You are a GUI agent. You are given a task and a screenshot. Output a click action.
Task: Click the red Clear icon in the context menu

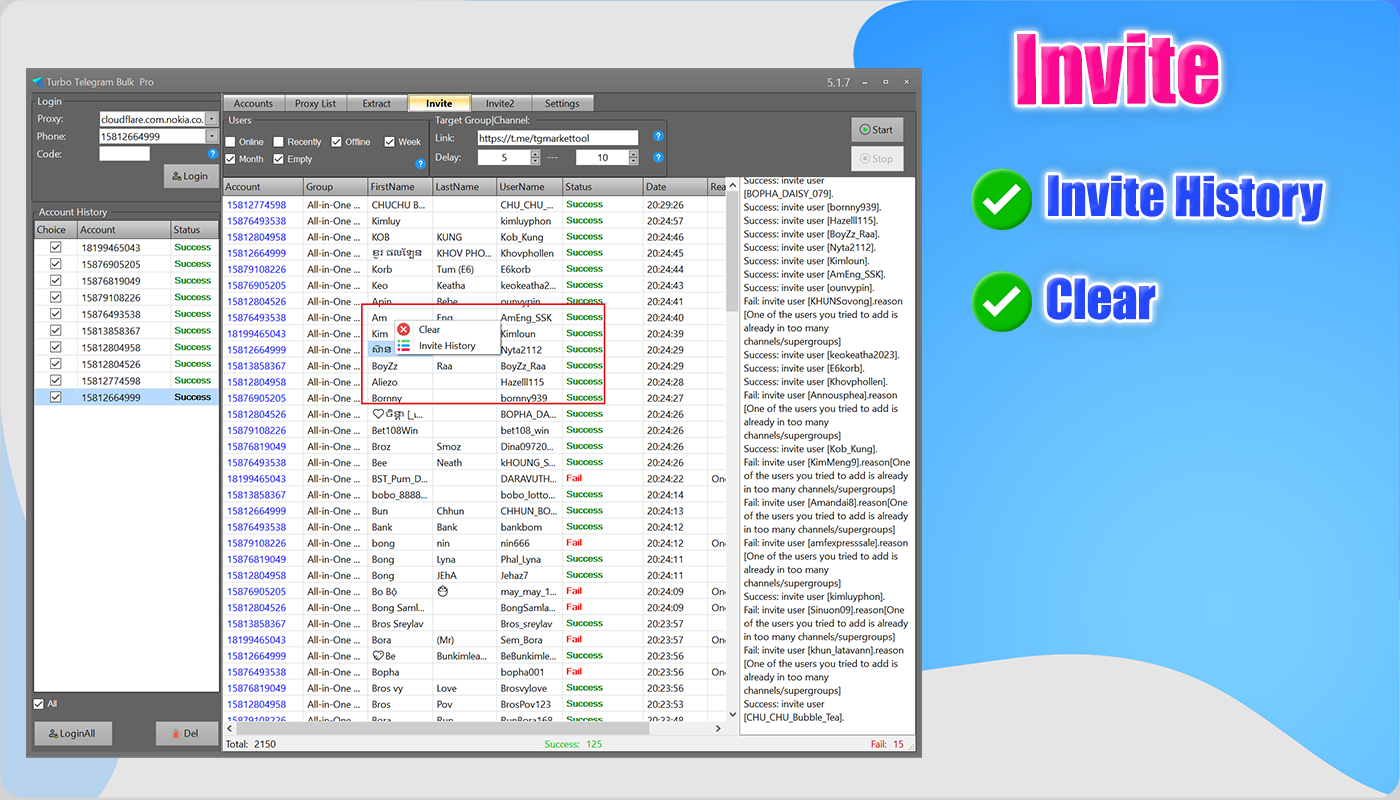click(404, 329)
